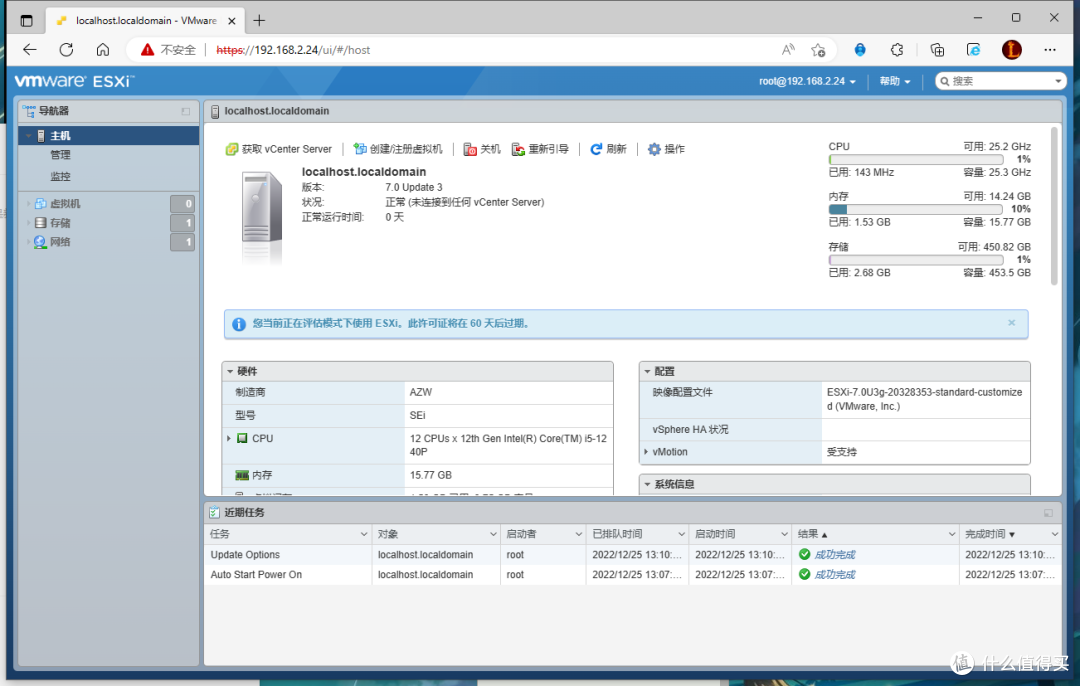Screen dimensions: 1080x686
Task: Click the 获取 vCenter Server icon
Action: point(233,148)
